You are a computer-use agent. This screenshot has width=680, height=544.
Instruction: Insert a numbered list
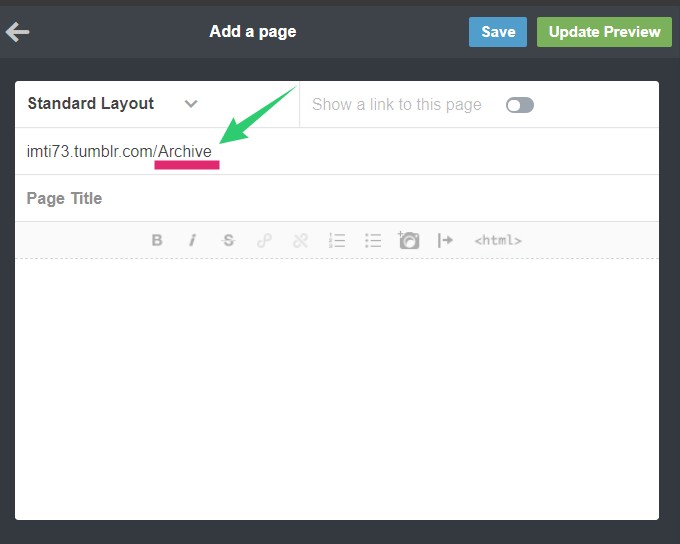(x=337, y=240)
